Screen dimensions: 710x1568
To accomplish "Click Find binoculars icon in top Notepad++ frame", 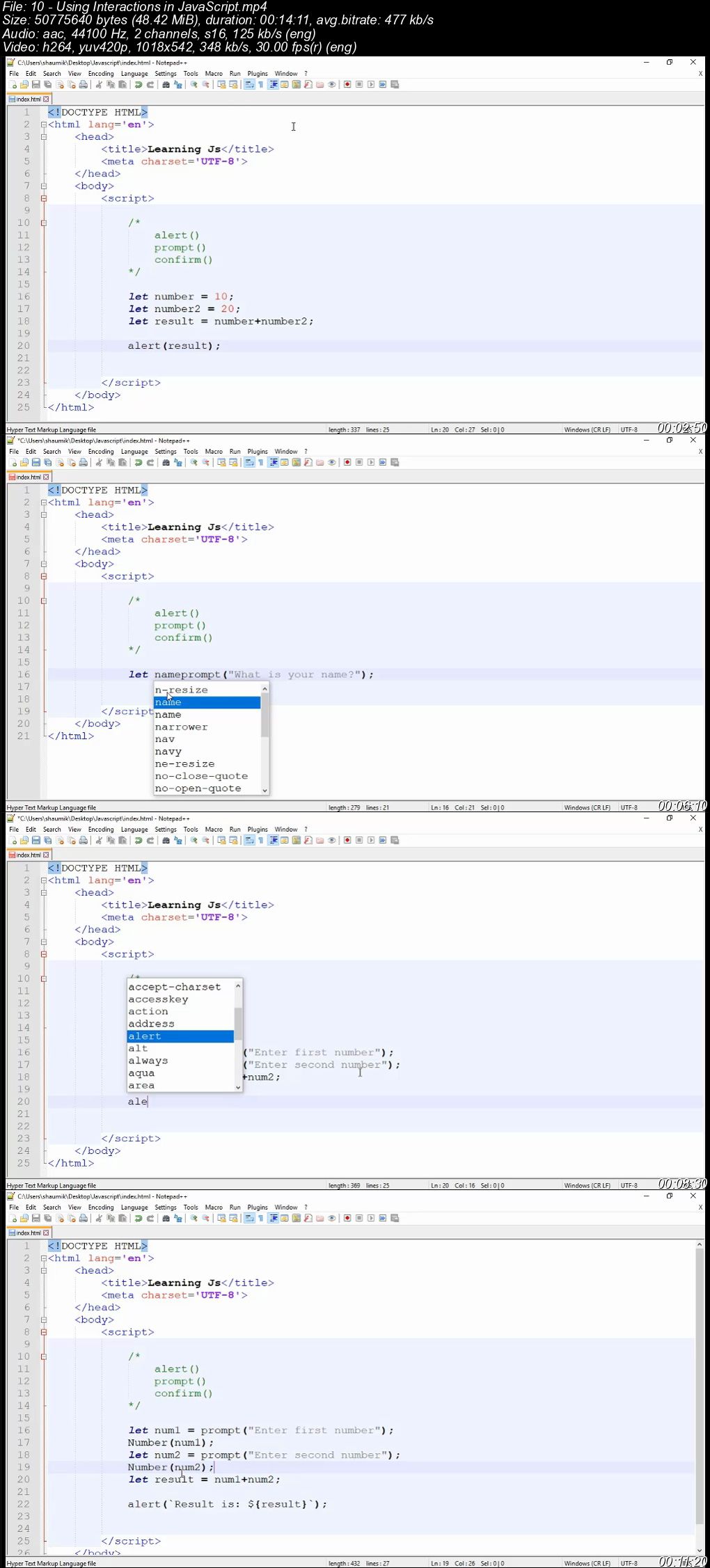I will pos(166,85).
